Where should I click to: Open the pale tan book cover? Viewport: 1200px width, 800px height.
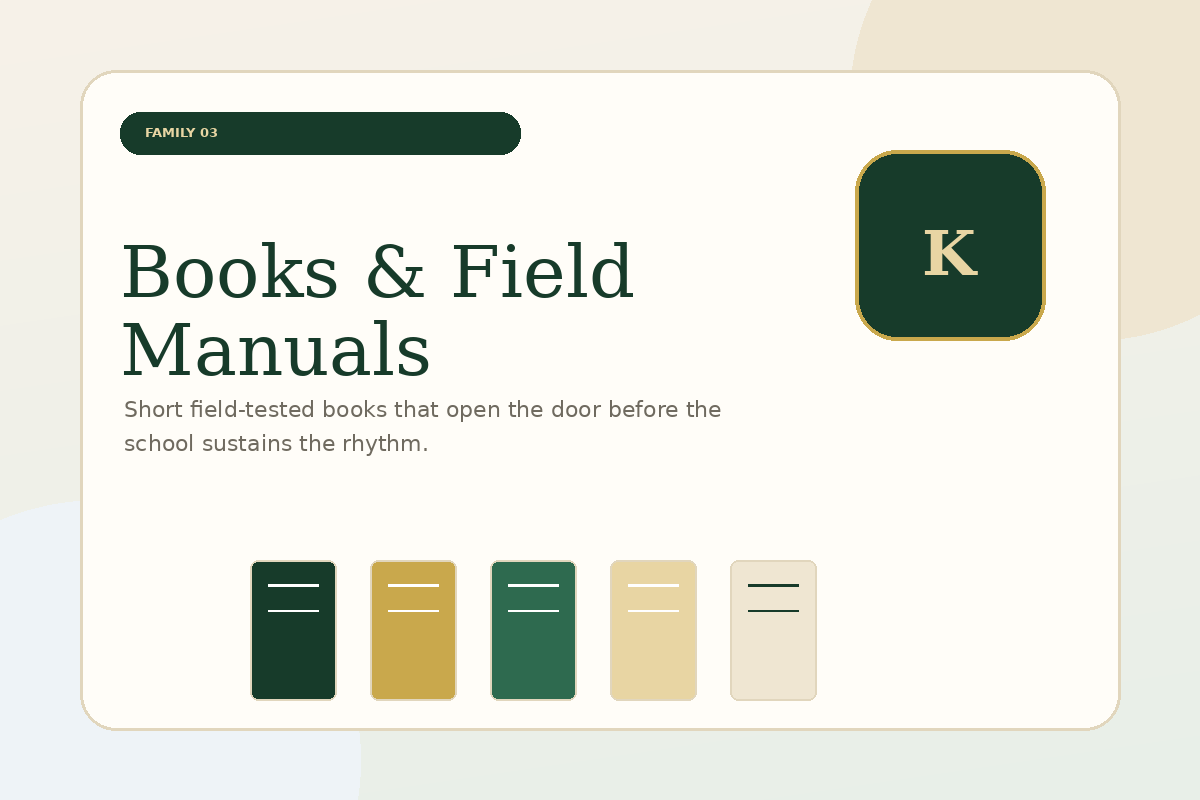(x=653, y=630)
